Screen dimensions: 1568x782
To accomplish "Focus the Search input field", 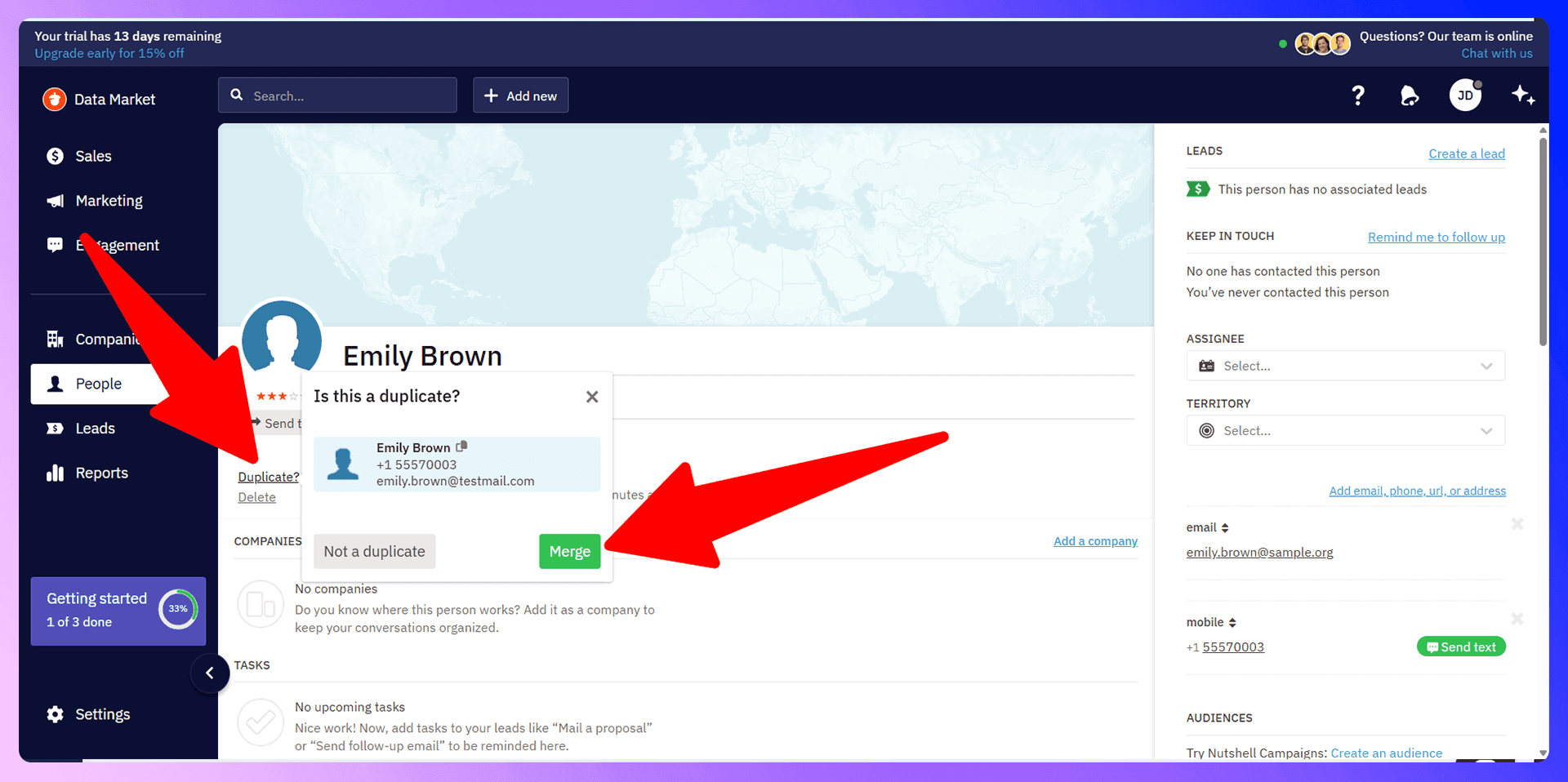I will coord(337,96).
